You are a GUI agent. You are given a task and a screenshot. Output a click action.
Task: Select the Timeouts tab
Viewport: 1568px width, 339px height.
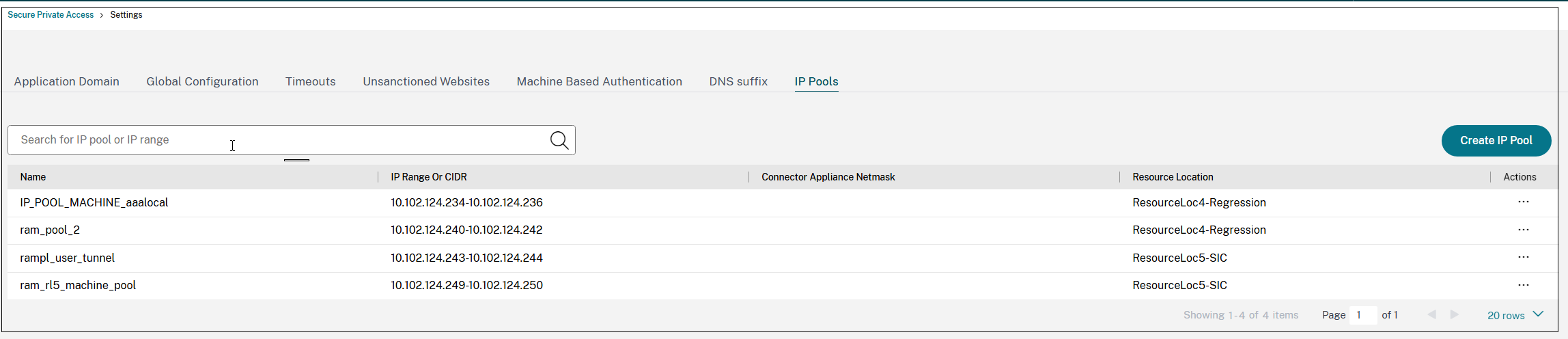(310, 81)
